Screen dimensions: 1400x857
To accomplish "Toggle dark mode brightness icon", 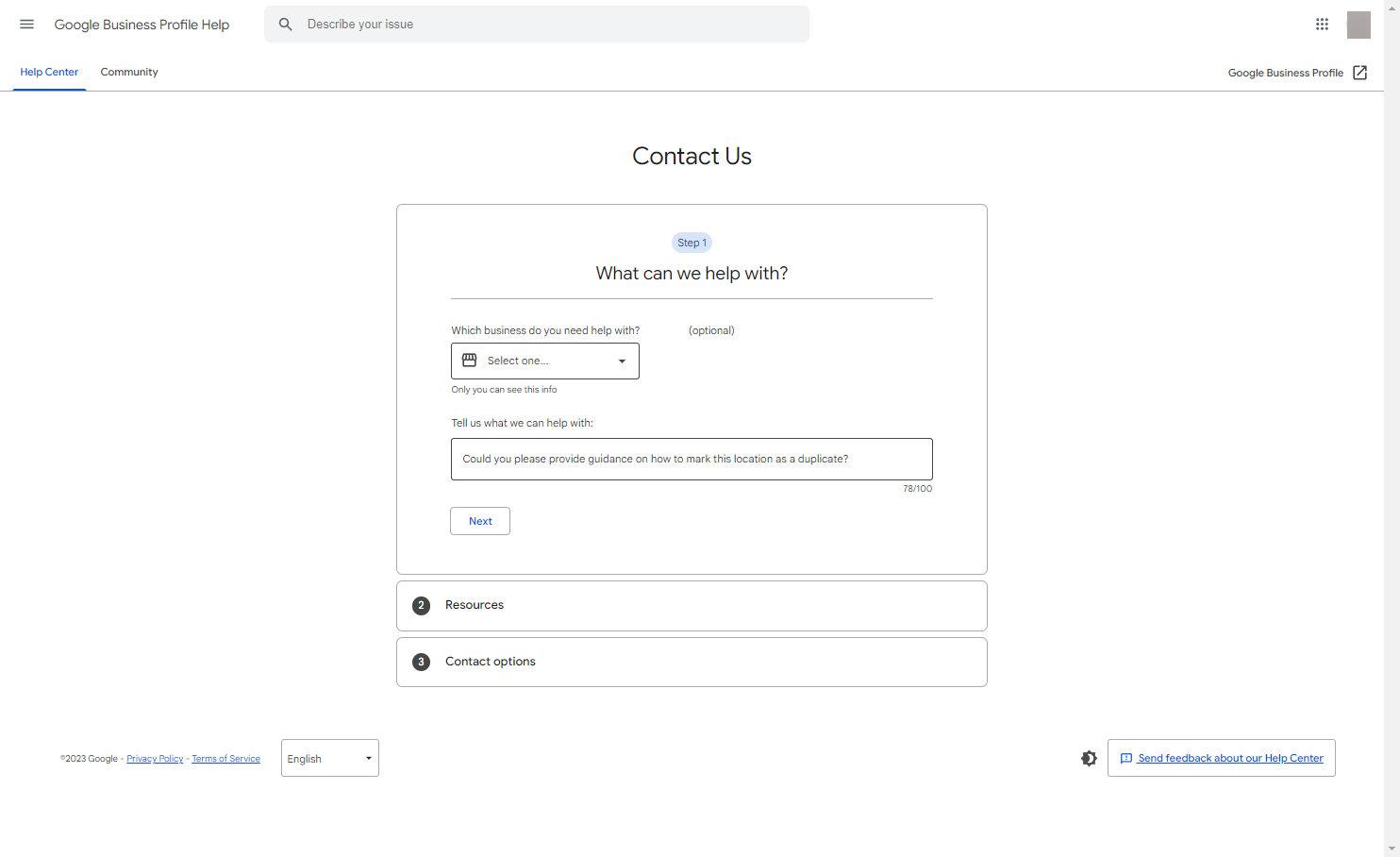I will coord(1089,758).
